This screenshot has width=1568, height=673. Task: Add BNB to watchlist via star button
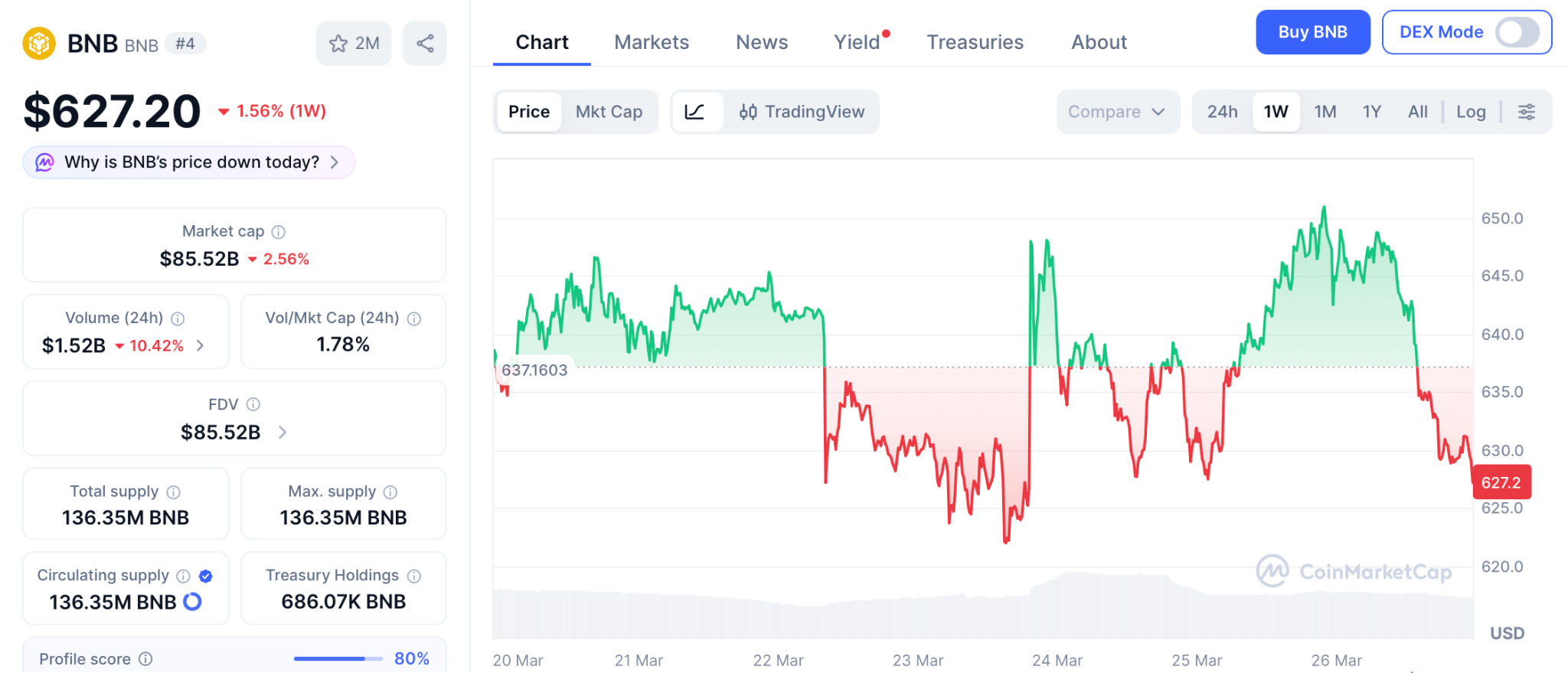coord(354,44)
